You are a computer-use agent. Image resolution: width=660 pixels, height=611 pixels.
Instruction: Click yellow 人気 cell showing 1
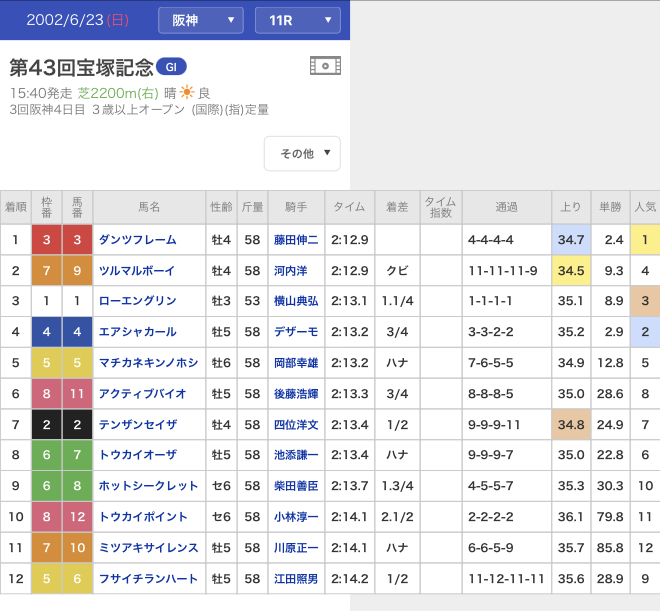tap(645, 240)
